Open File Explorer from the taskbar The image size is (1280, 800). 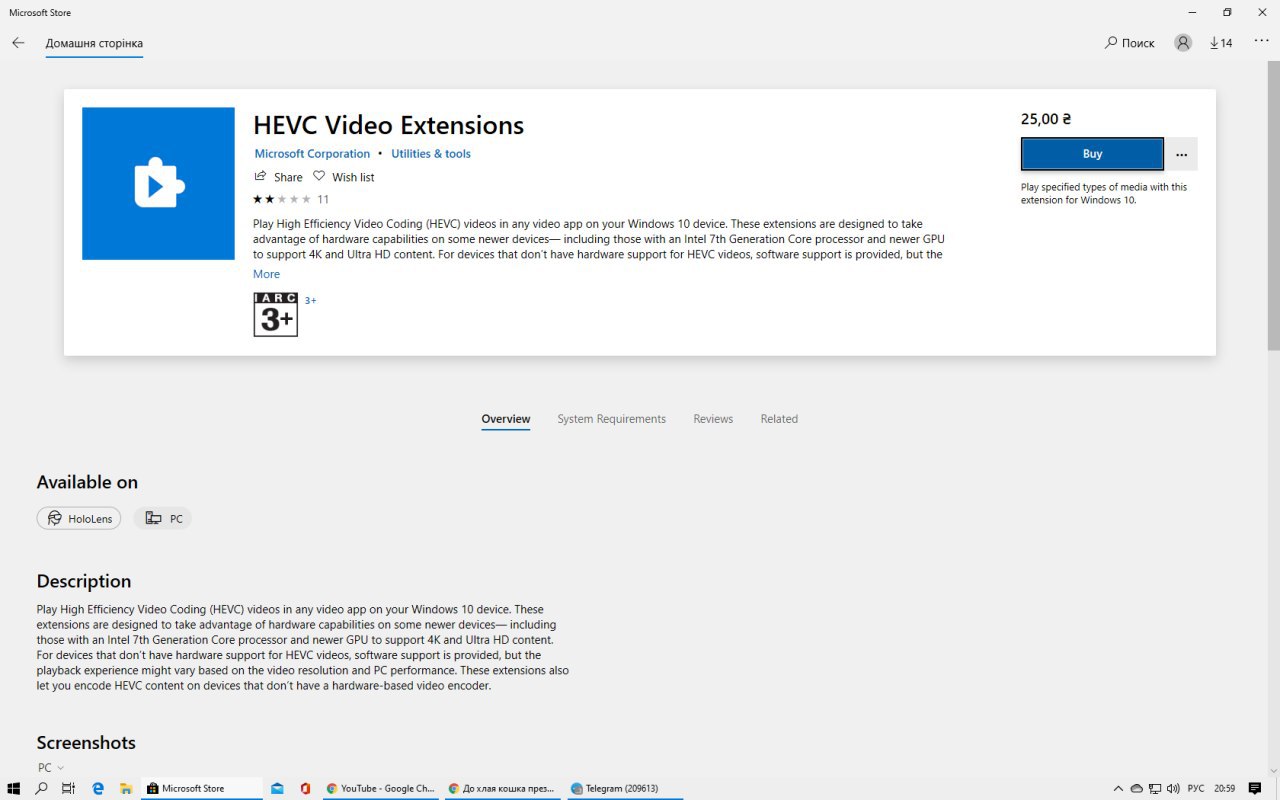126,788
